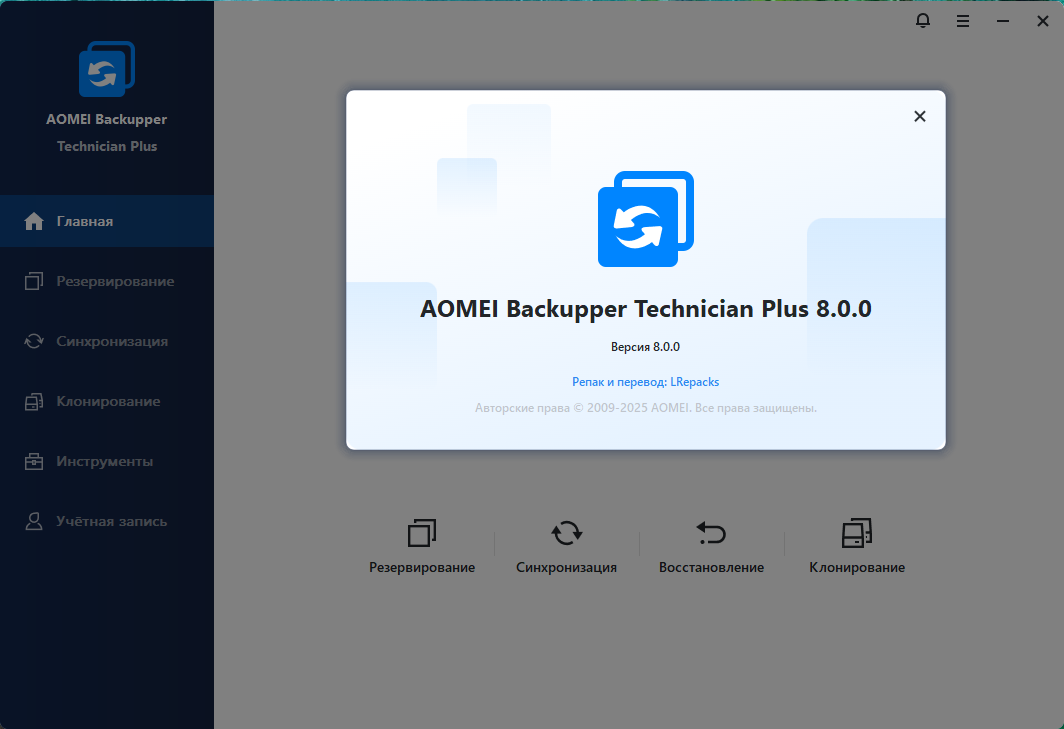Click the copyright line 2009-2025 AOMEI
The image size is (1064, 729).
(x=645, y=408)
